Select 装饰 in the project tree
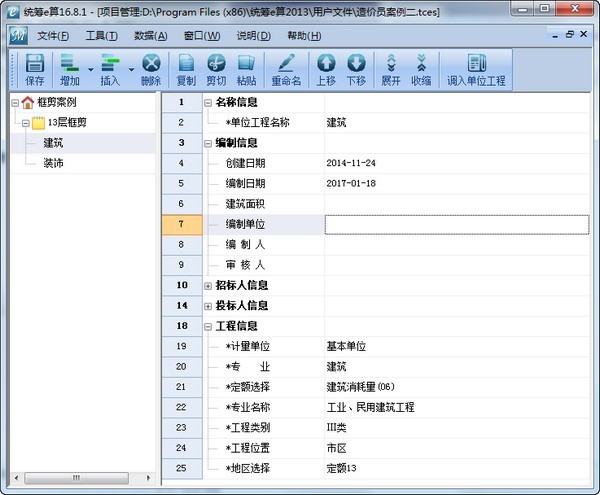 [53, 163]
